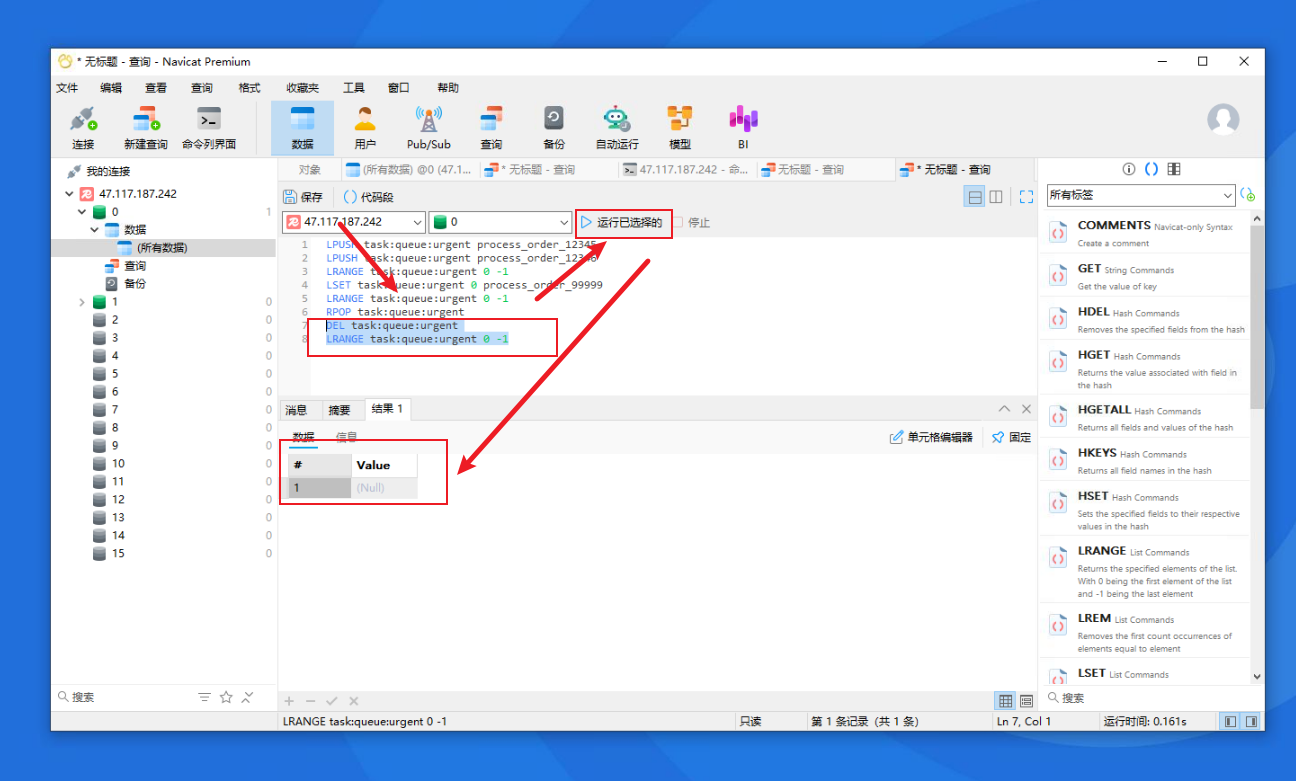
Task: Click the filter icon in connection search bar
Action: point(204,697)
